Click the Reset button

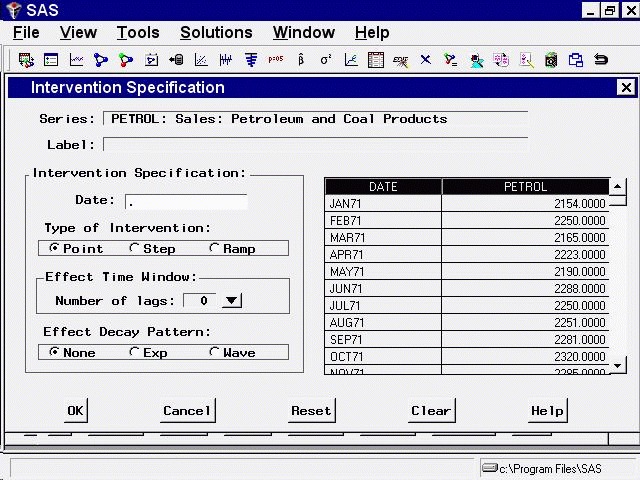(311, 410)
